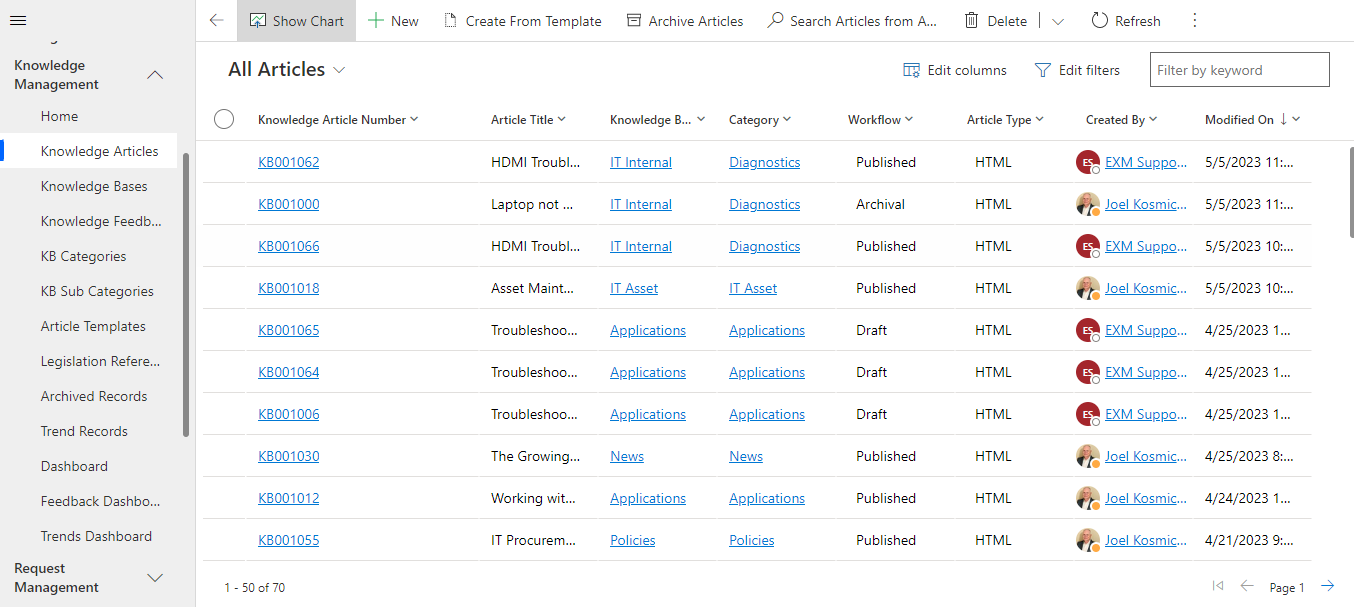Toggle the select-all rows circle
1354x607 pixels.
pos(224,120)
